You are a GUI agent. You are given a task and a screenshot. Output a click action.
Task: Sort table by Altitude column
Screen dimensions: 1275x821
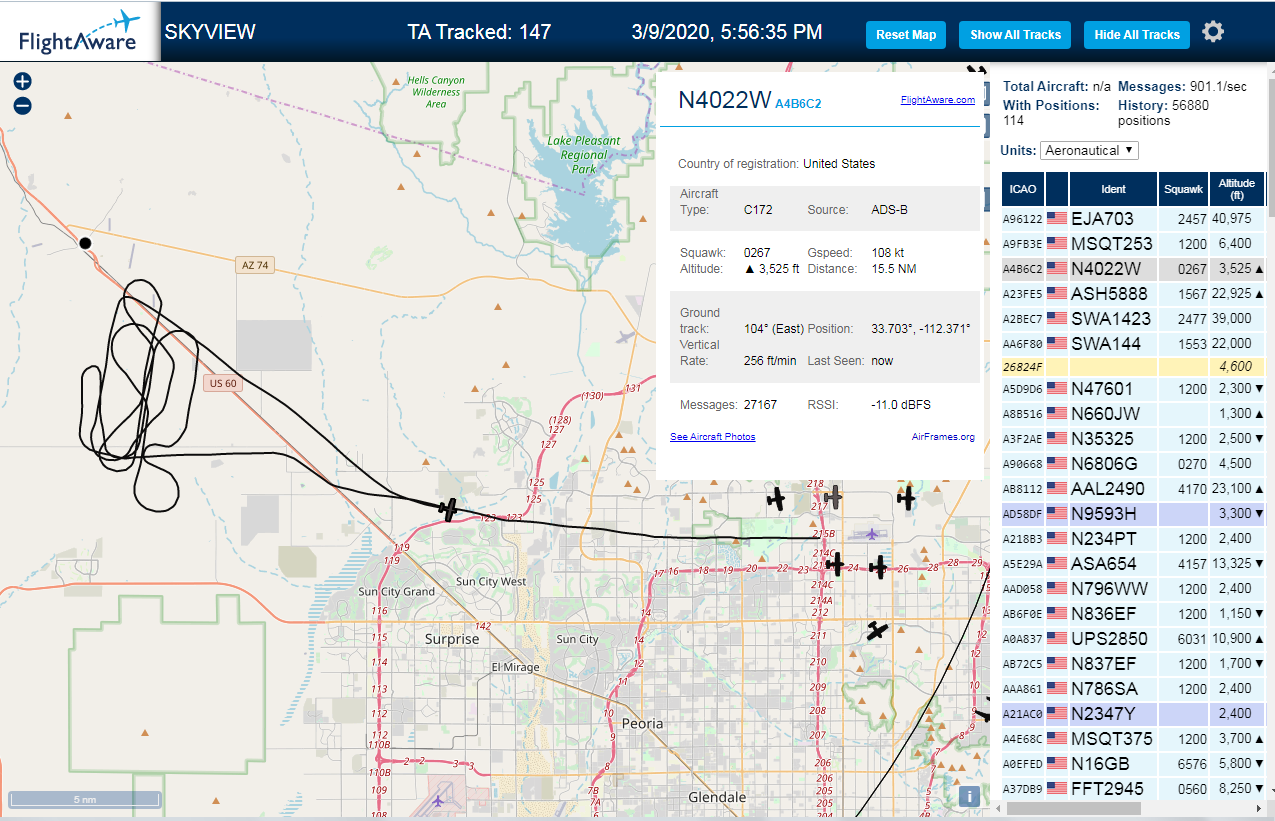tap(1237, 189)
